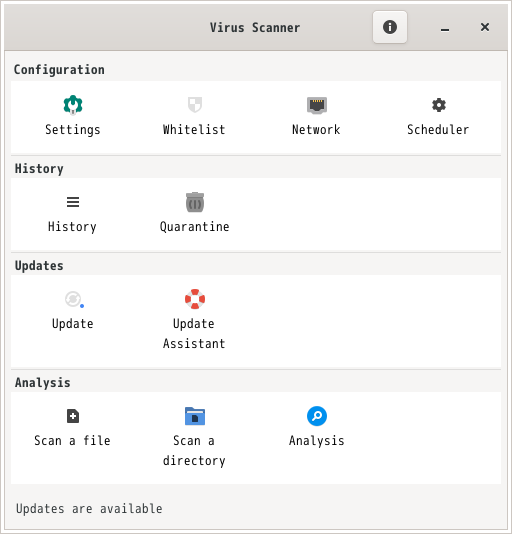Click the "Virus Scanner" window title
Viewport: 512px width, 534px height.
click(x=255, y=28)
